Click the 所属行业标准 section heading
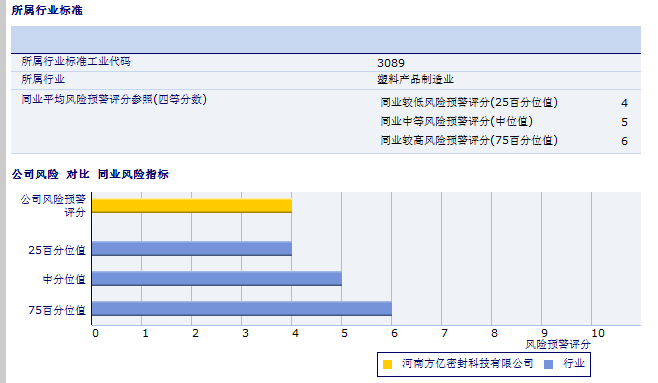Viewport: 658px width, 383px height. (x=47, y=10)
